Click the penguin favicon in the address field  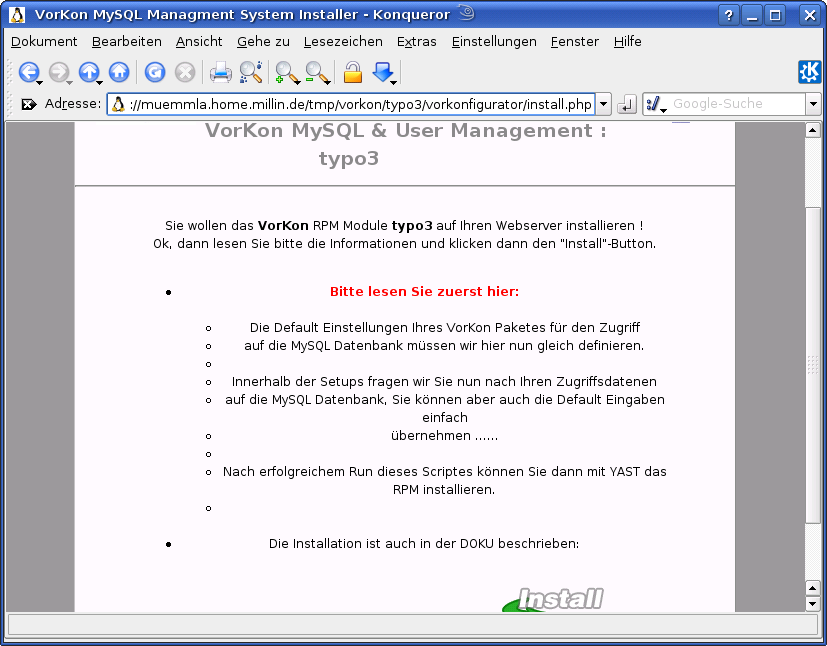(118, 104)
